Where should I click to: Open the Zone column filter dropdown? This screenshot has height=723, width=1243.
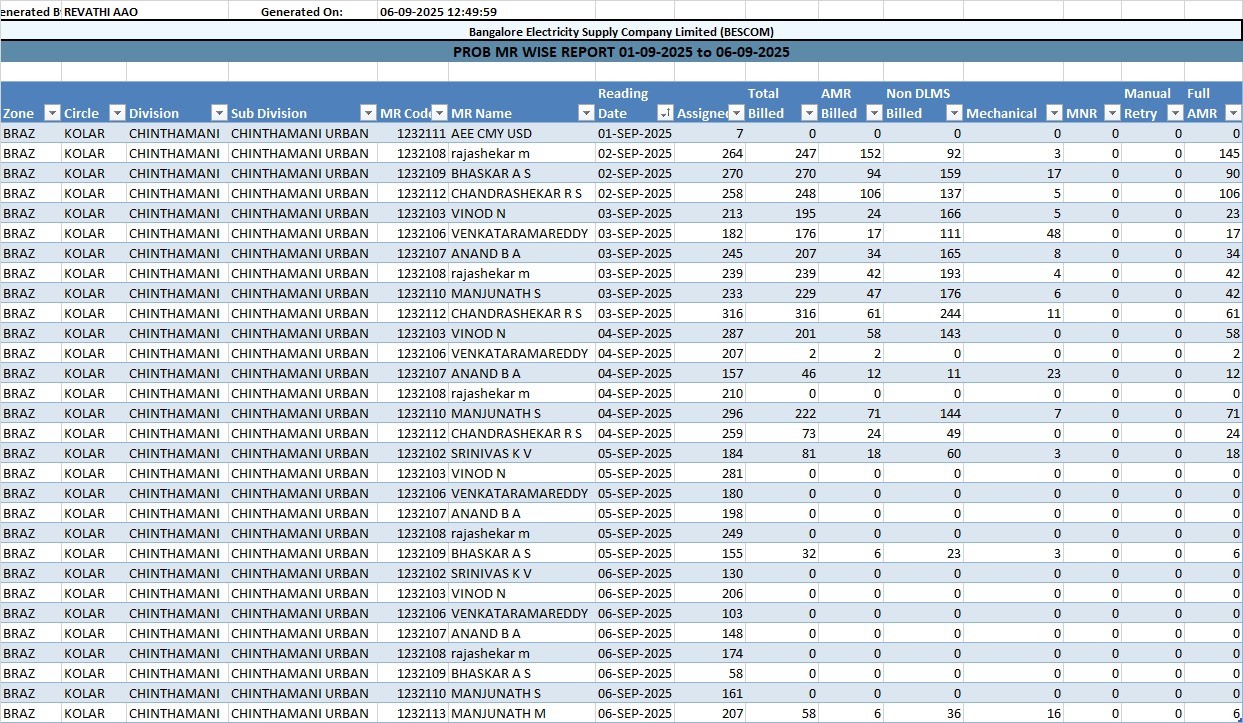53,113
